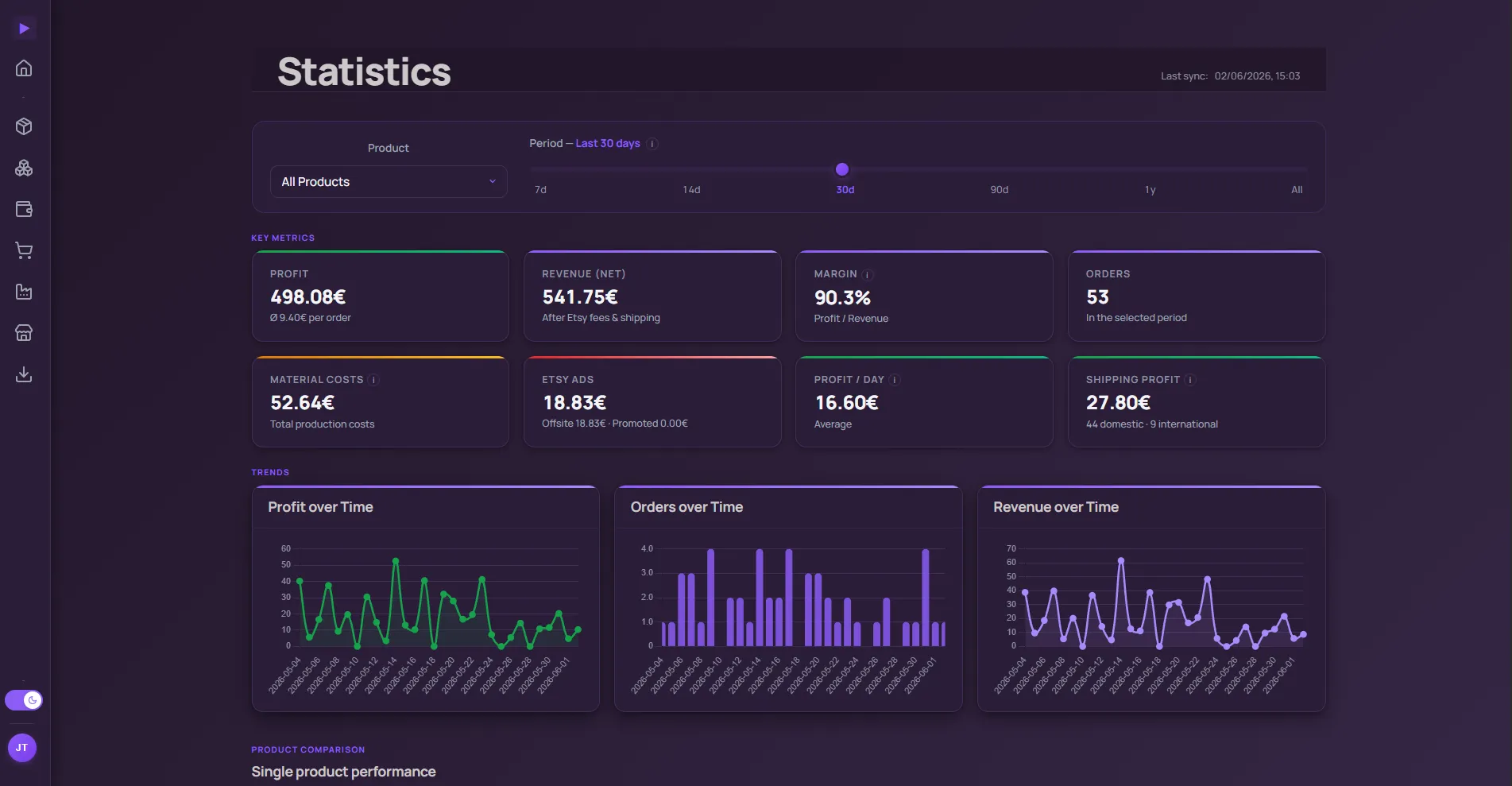Viewport: 1512px width, 786px height.
Task: Click the KEY METRICS section label
Action: (x=283, y=238)
